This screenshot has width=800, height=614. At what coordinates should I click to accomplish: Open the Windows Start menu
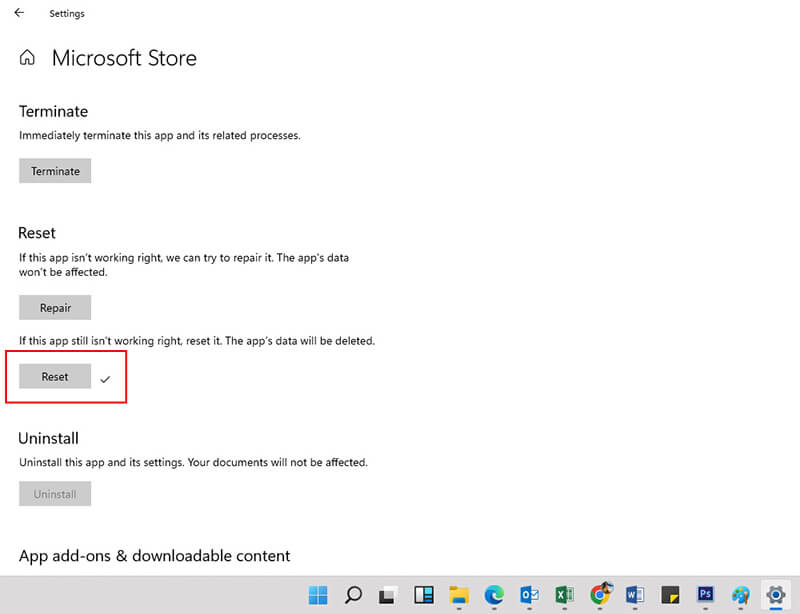point(318,595)
